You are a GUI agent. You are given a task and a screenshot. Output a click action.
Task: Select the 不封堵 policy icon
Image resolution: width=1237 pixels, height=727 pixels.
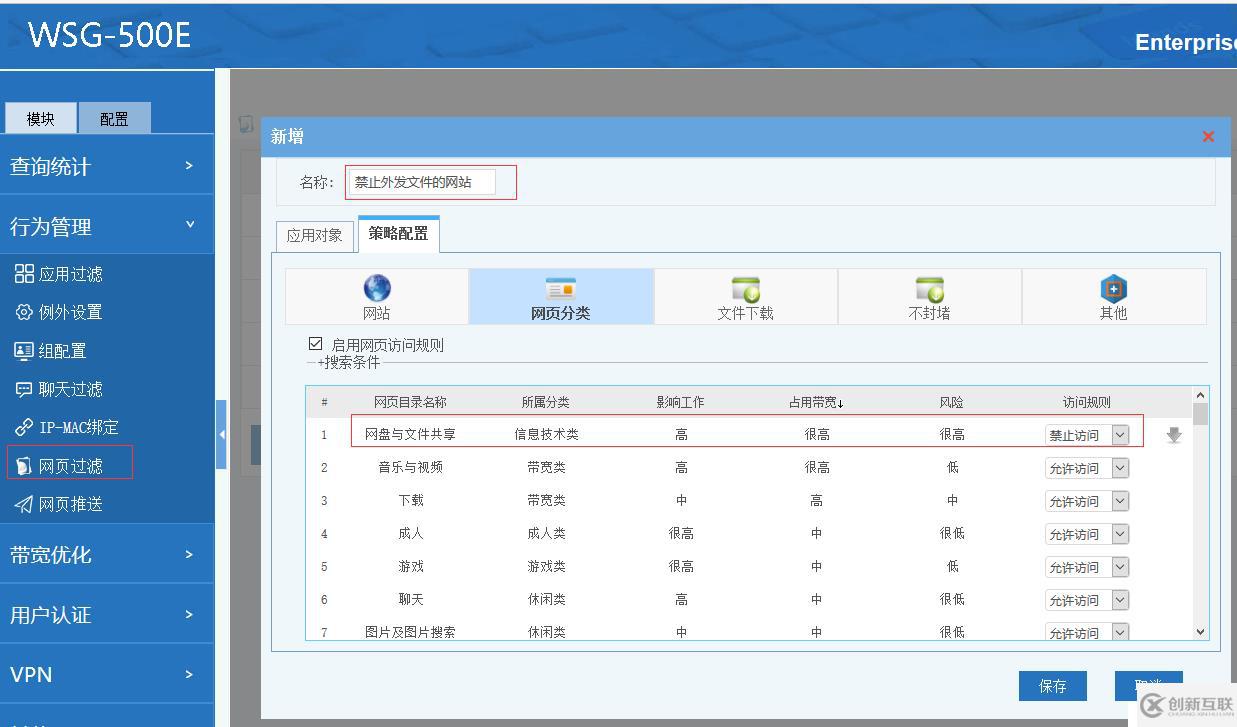point(929,296)
